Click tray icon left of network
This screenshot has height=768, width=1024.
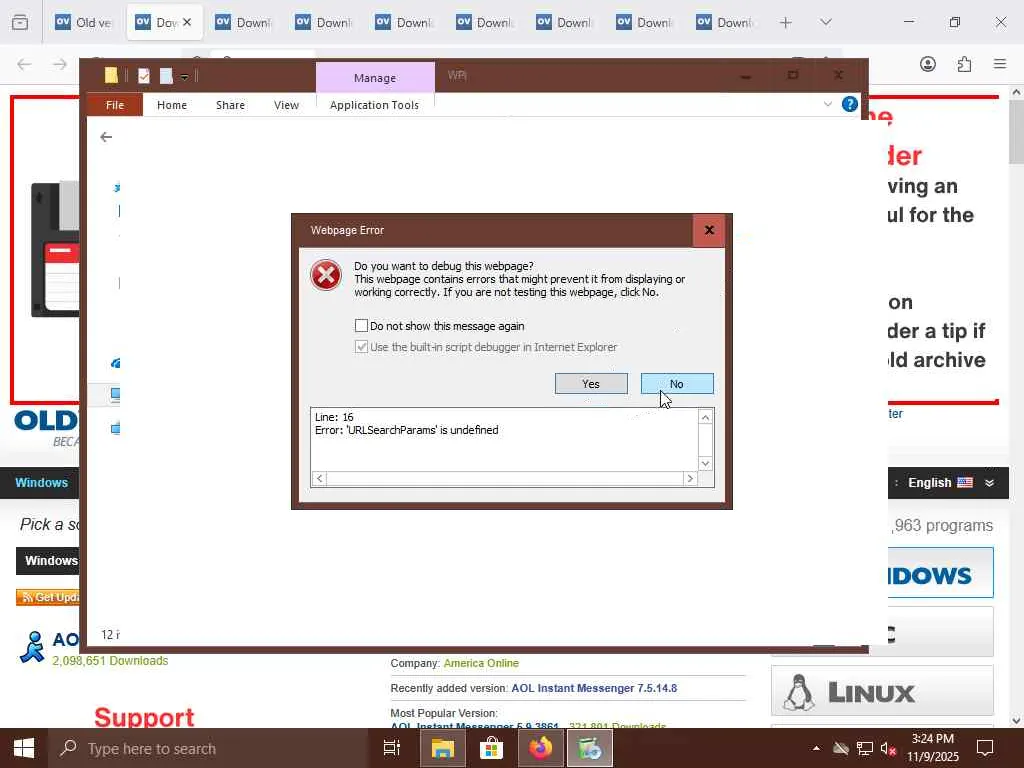tap(841, 748)
